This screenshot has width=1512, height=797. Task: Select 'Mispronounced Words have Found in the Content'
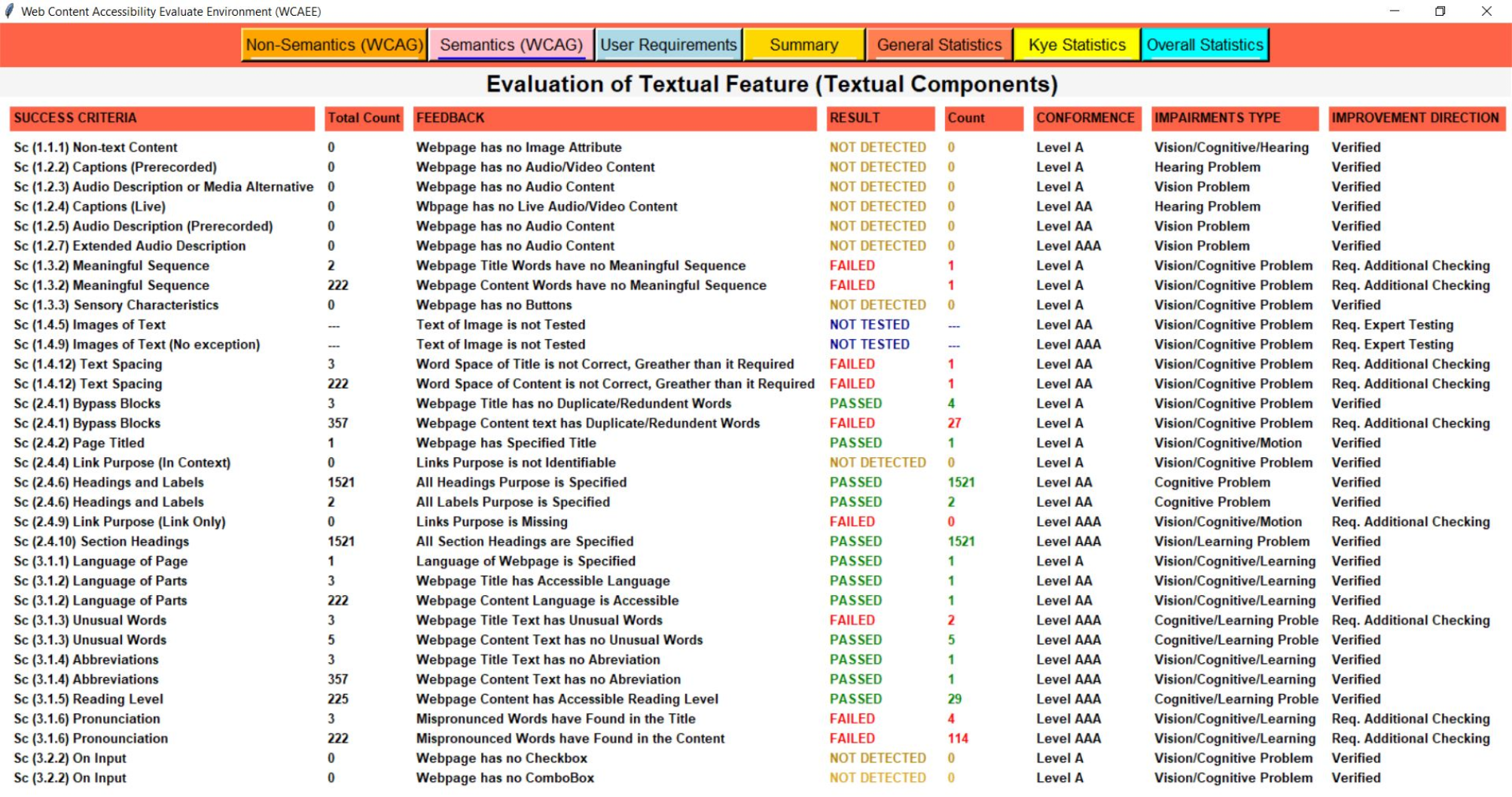pos(571,738)
